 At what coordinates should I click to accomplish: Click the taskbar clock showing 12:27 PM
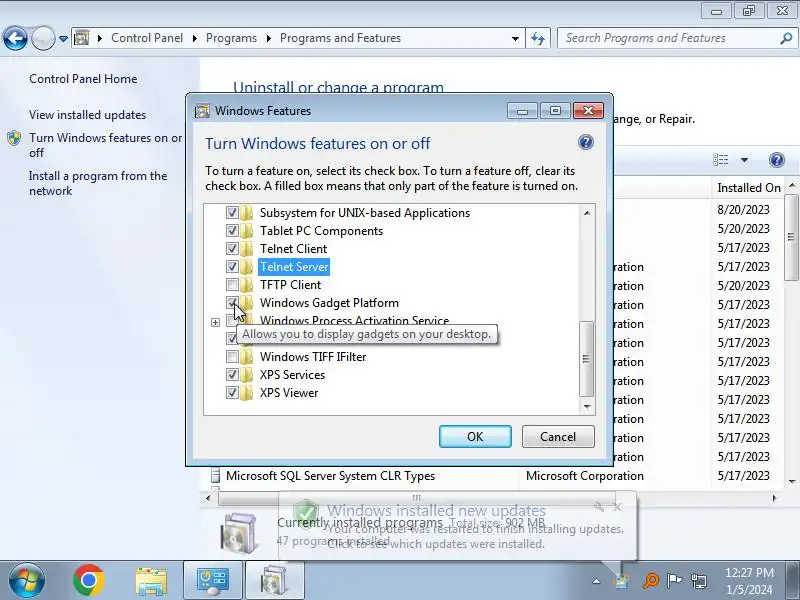[x=749, y=581]
